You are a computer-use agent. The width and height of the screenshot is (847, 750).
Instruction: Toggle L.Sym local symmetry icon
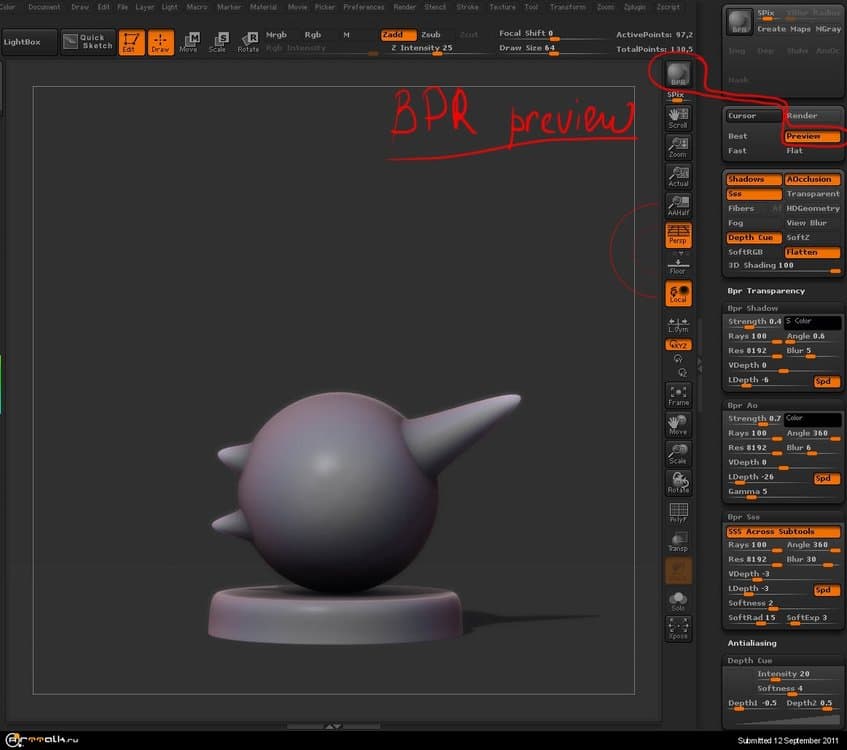click(678, 325)
